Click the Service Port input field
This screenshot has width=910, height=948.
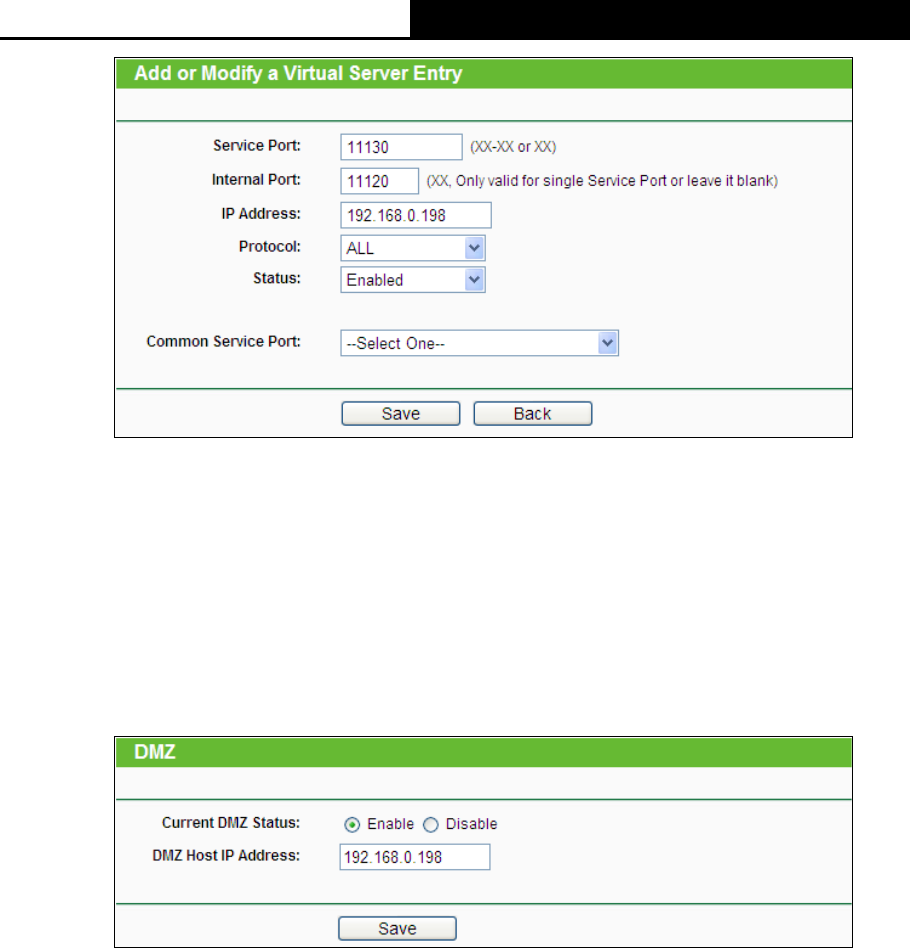click(401, 147)
